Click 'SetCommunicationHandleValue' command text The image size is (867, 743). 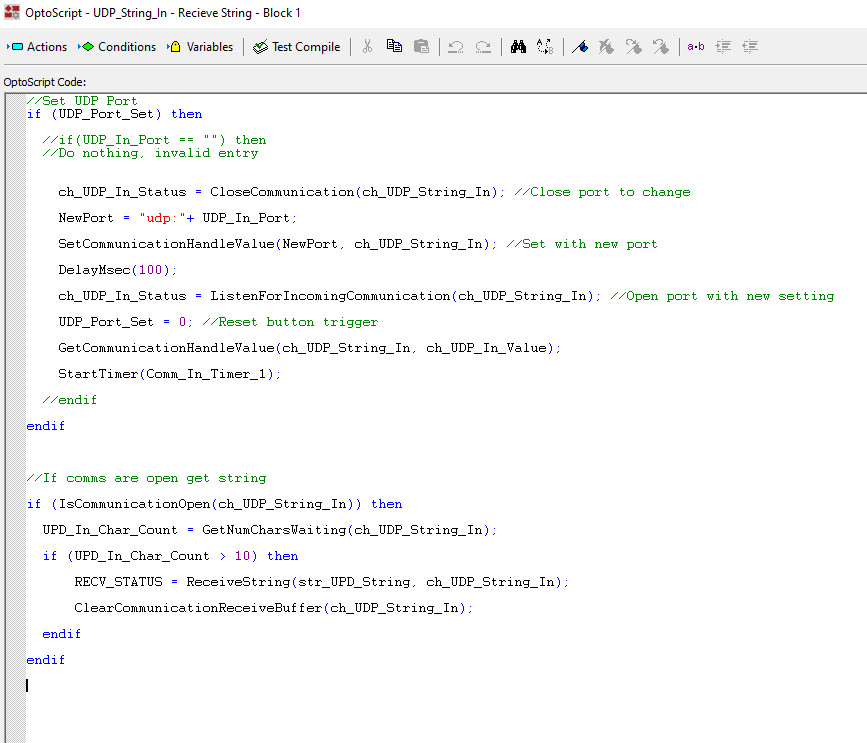click(166, 244)
